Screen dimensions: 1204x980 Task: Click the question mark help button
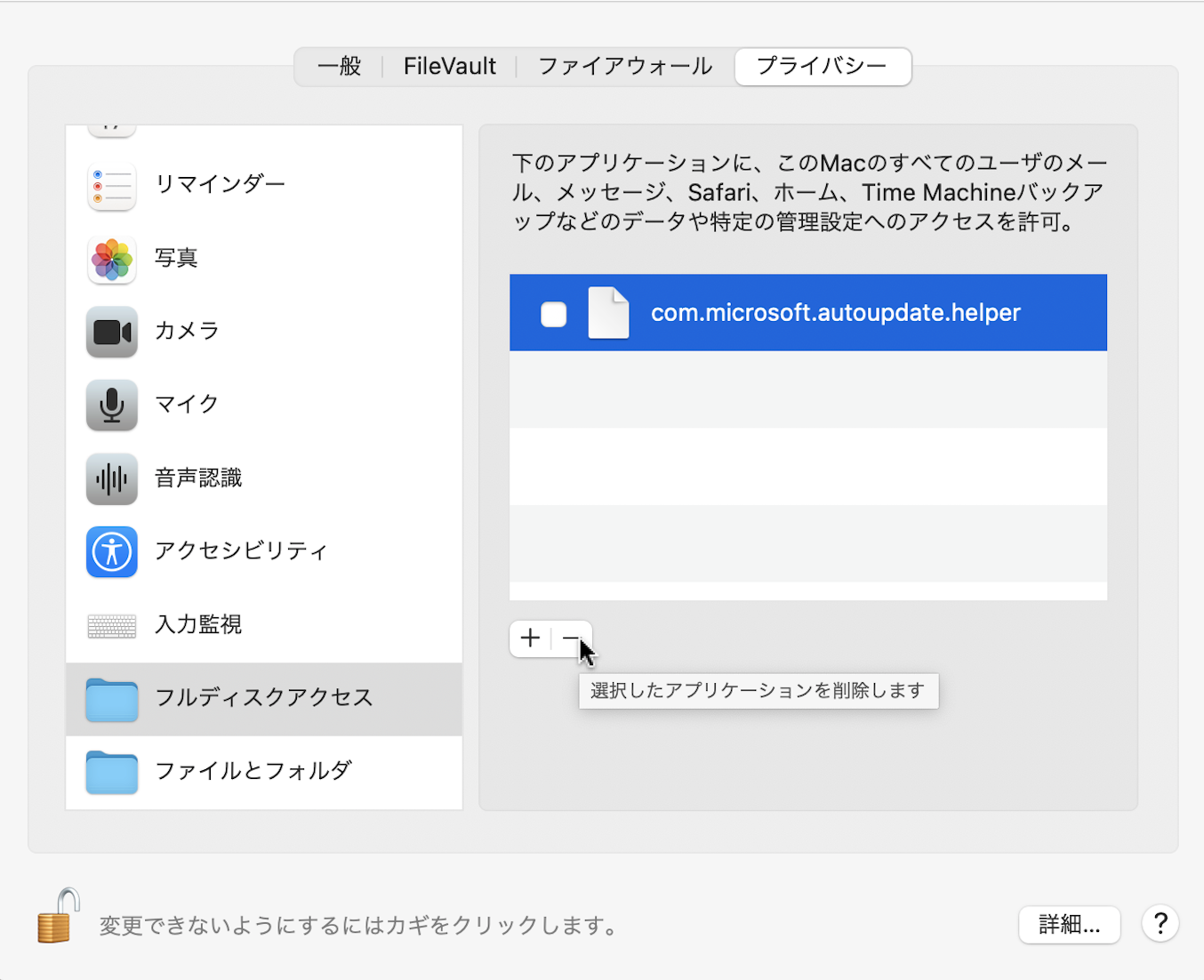point(1160,924)
